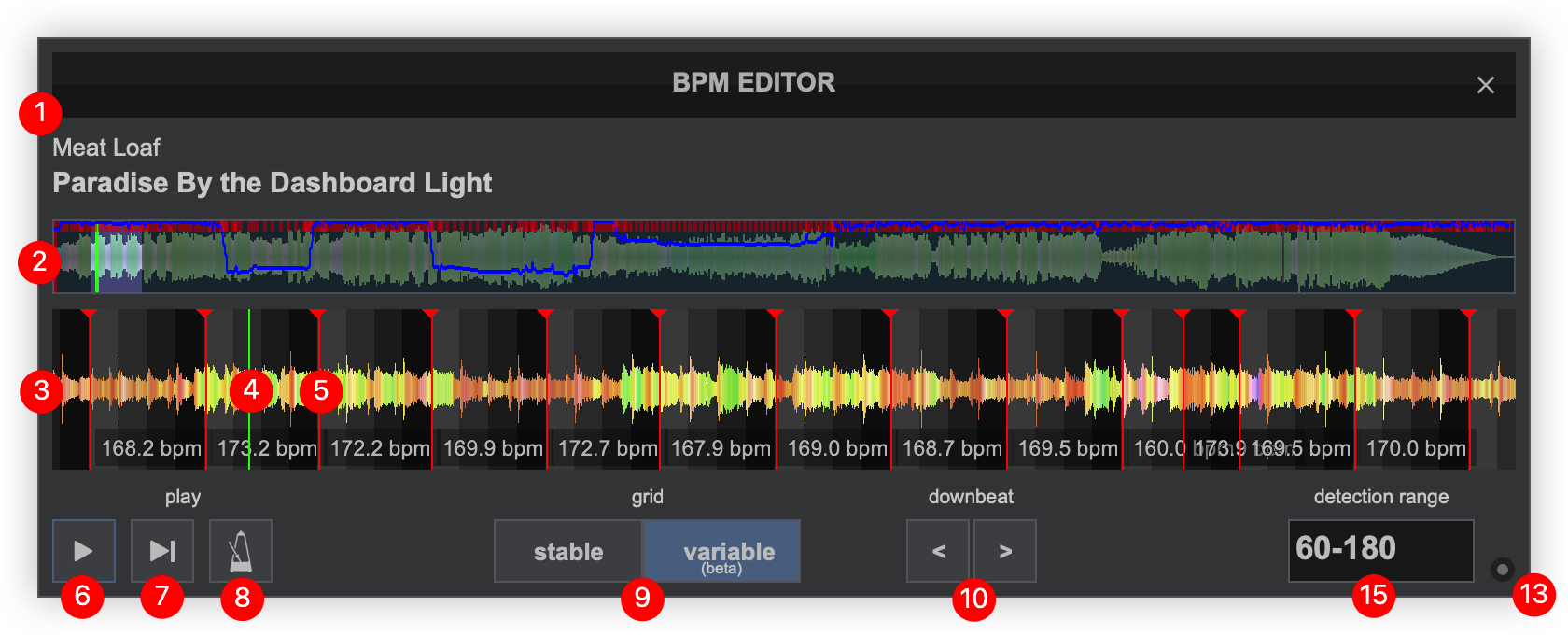
Task: Shift downbeat left with < button
Action: point(938,551)
